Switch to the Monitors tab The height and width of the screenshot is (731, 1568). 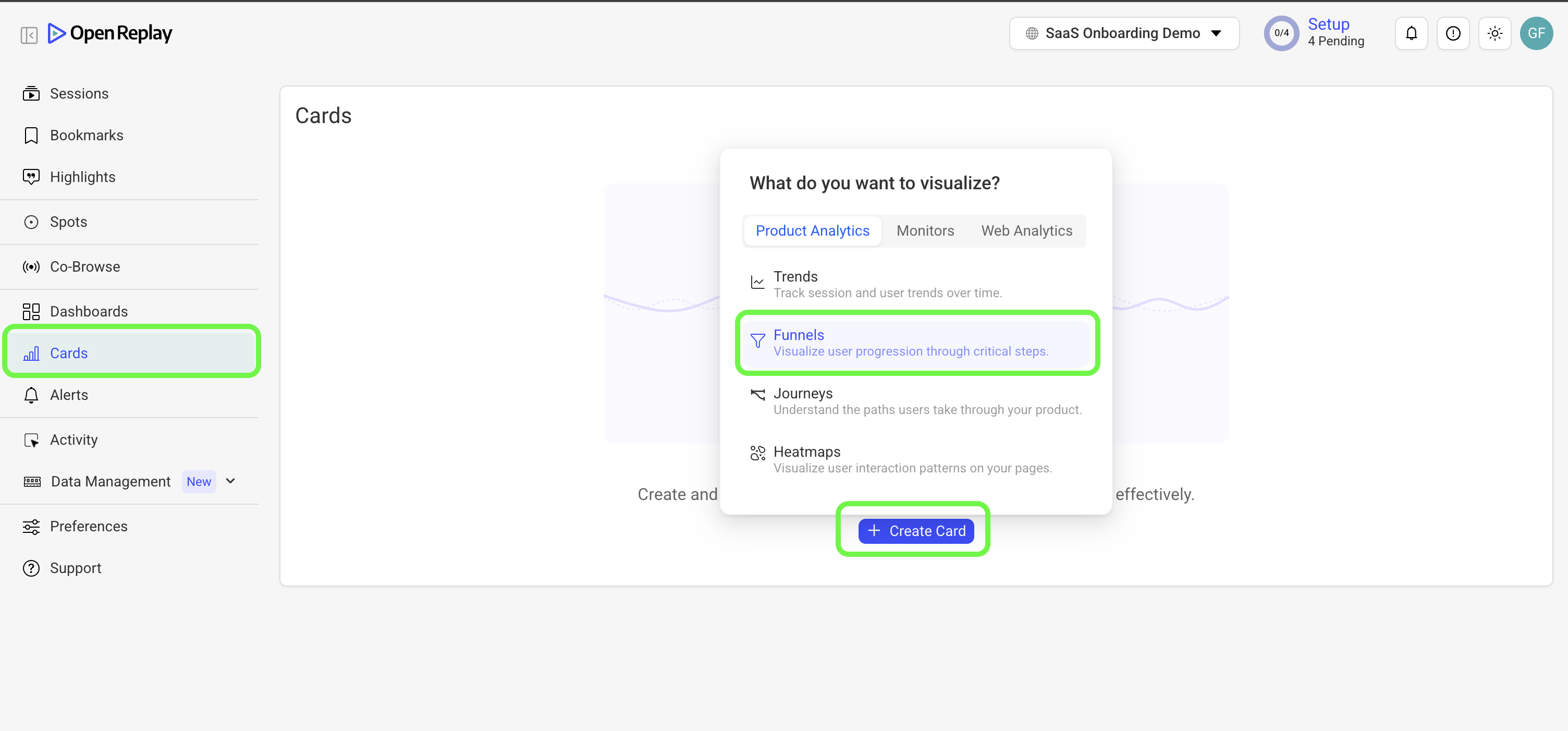coord(925,230)
